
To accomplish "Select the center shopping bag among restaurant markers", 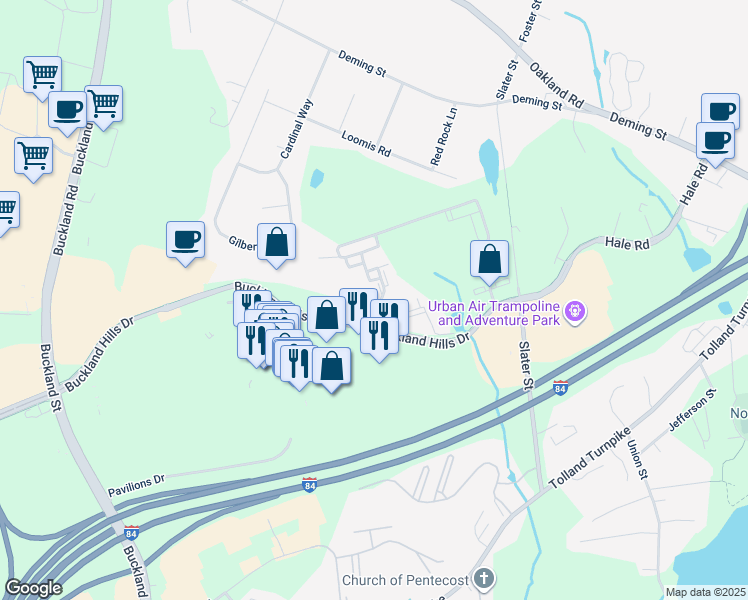I will (326, 317).
